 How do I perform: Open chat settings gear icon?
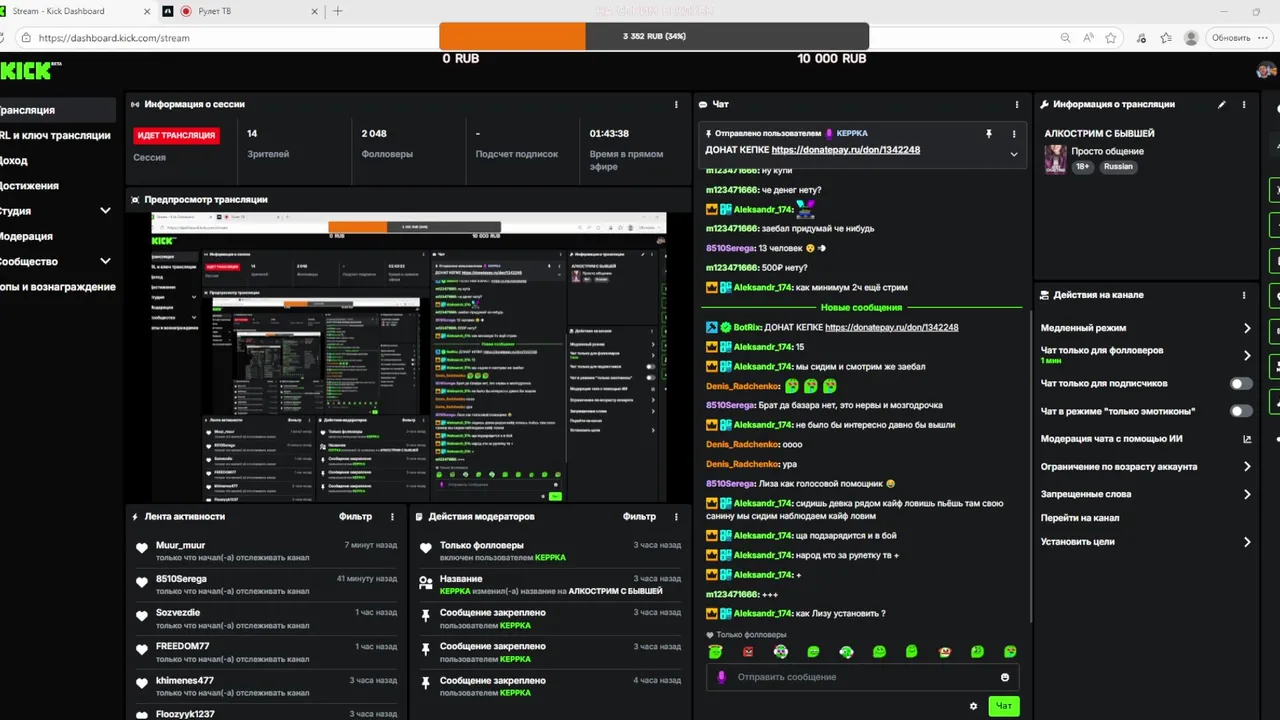973,706
